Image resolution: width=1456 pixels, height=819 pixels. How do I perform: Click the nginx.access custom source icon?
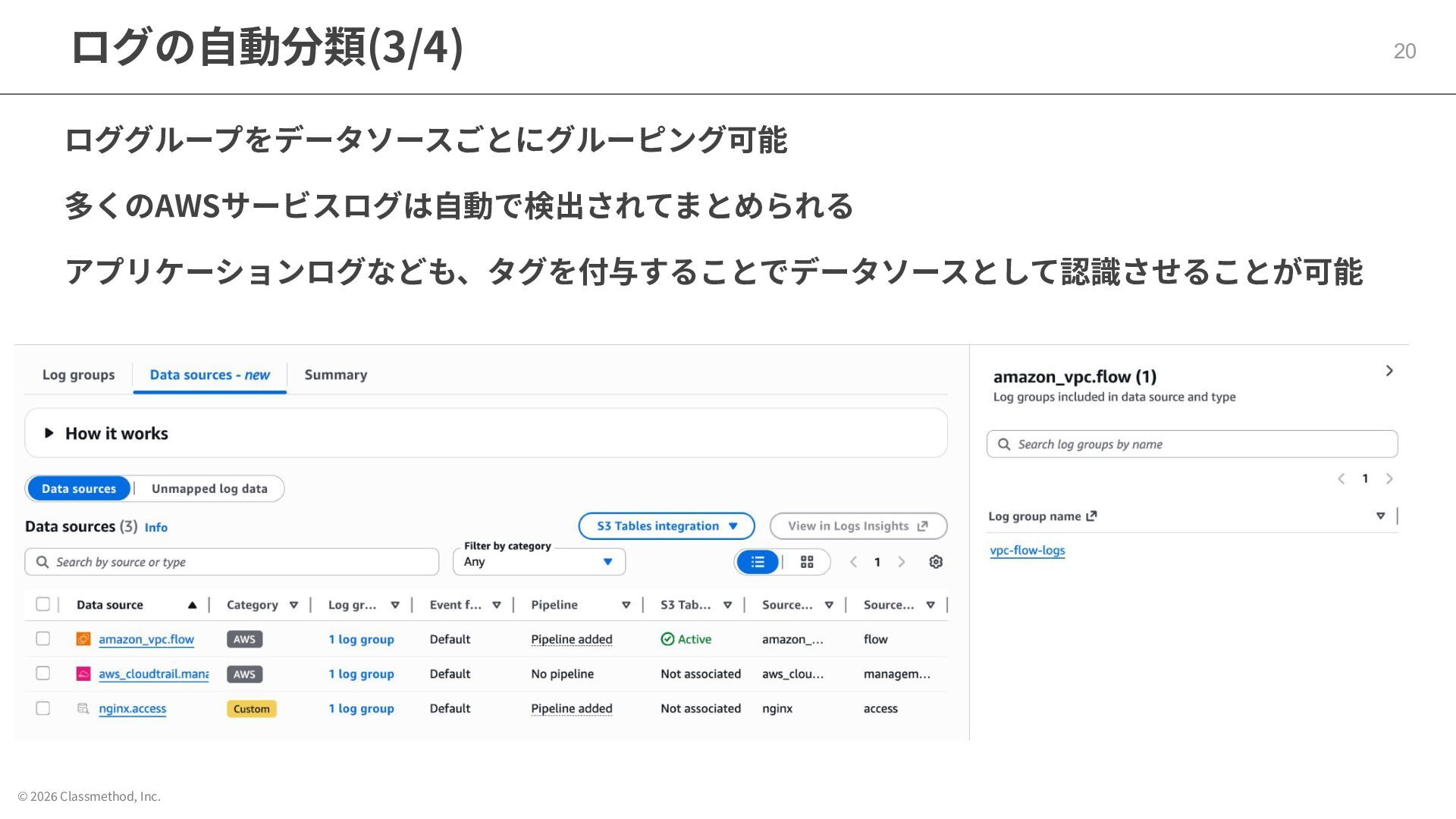tap(83, 708)
